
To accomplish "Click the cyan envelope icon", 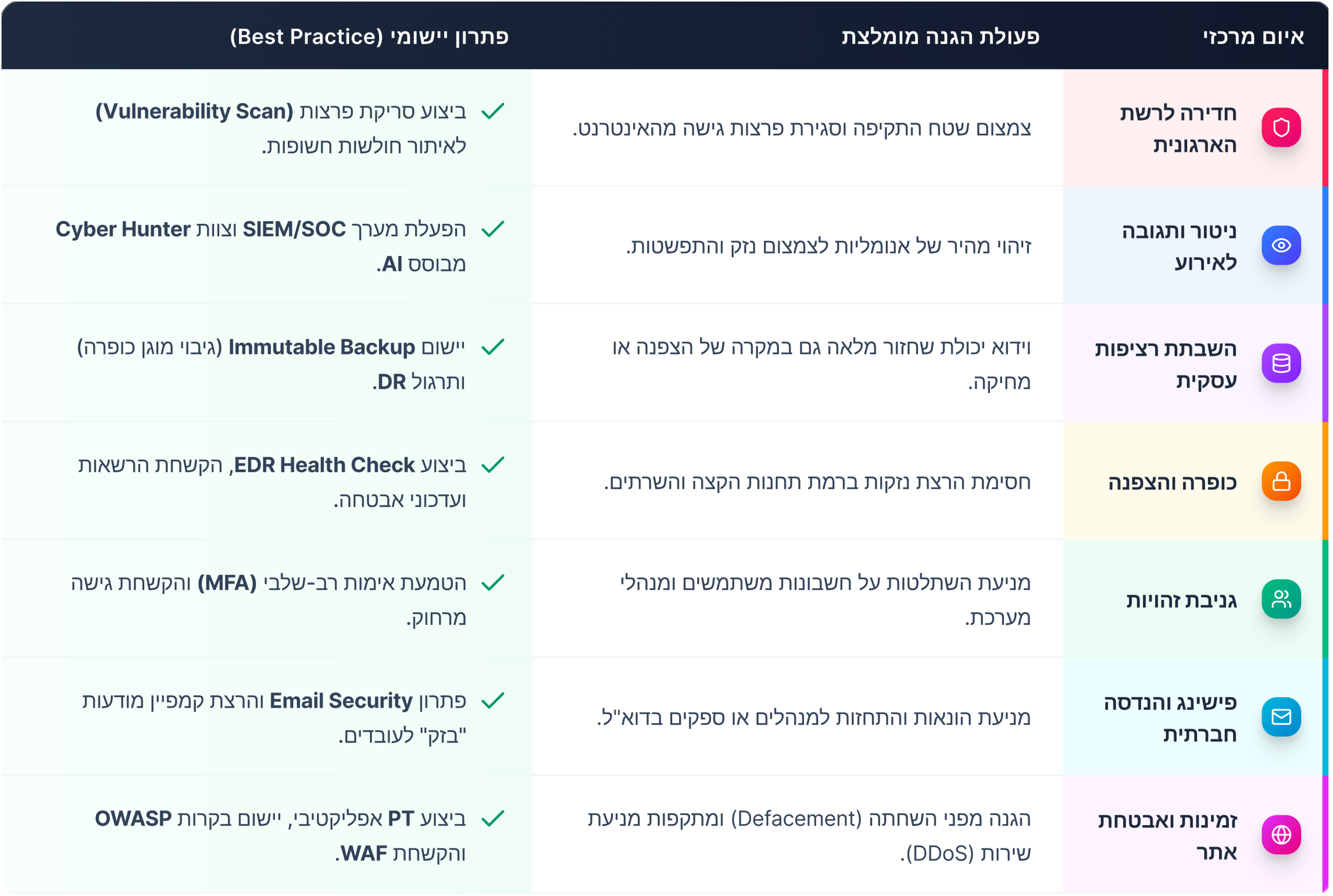I will click(x=1281, y=716).
